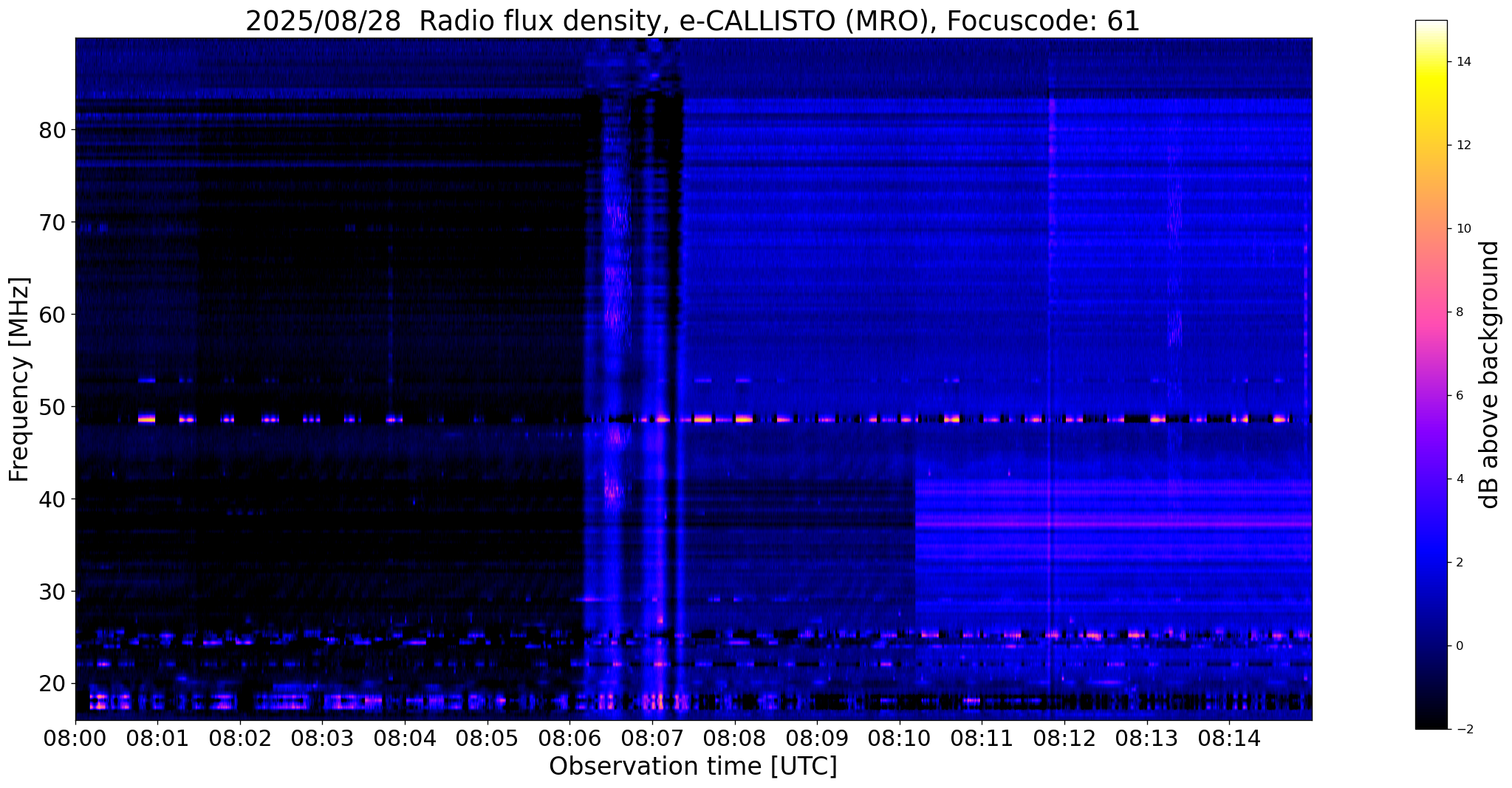Select the 08:09 time tick label
Viewport: 1512px width, 788px height.
pyautogui.click(x=818, y=738)
